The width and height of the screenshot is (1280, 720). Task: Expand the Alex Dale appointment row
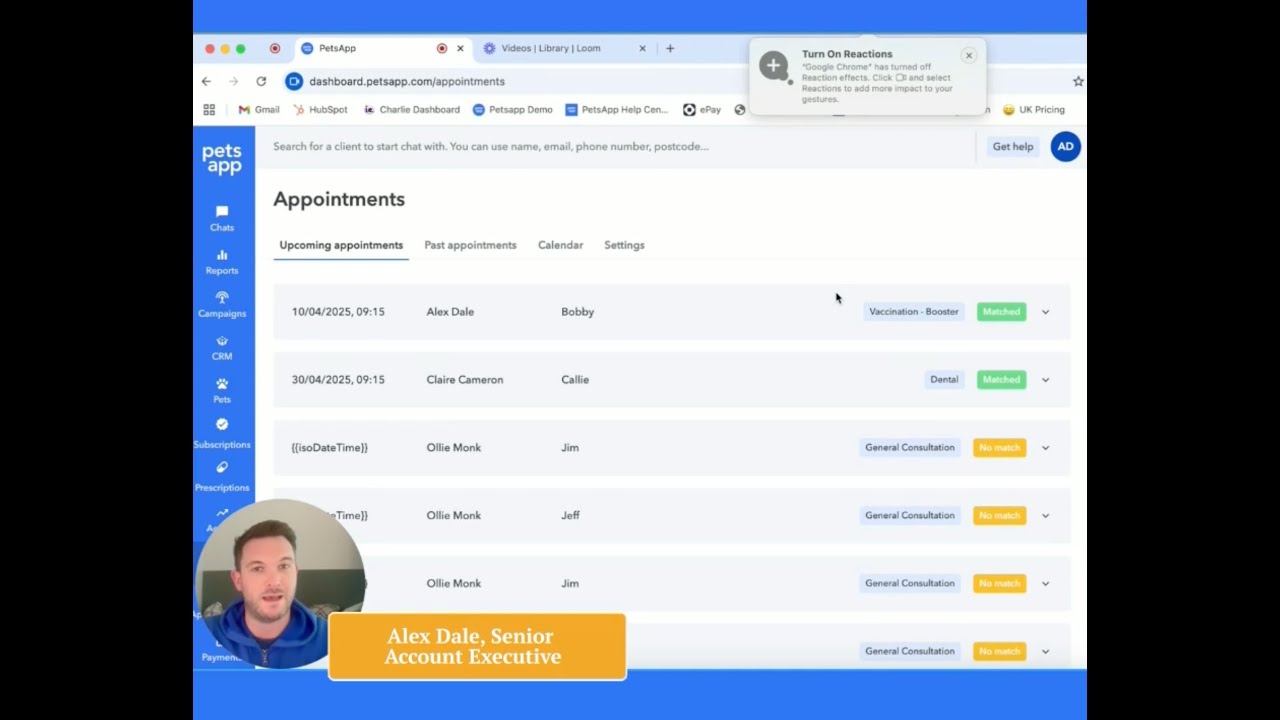click(1045, 312)
